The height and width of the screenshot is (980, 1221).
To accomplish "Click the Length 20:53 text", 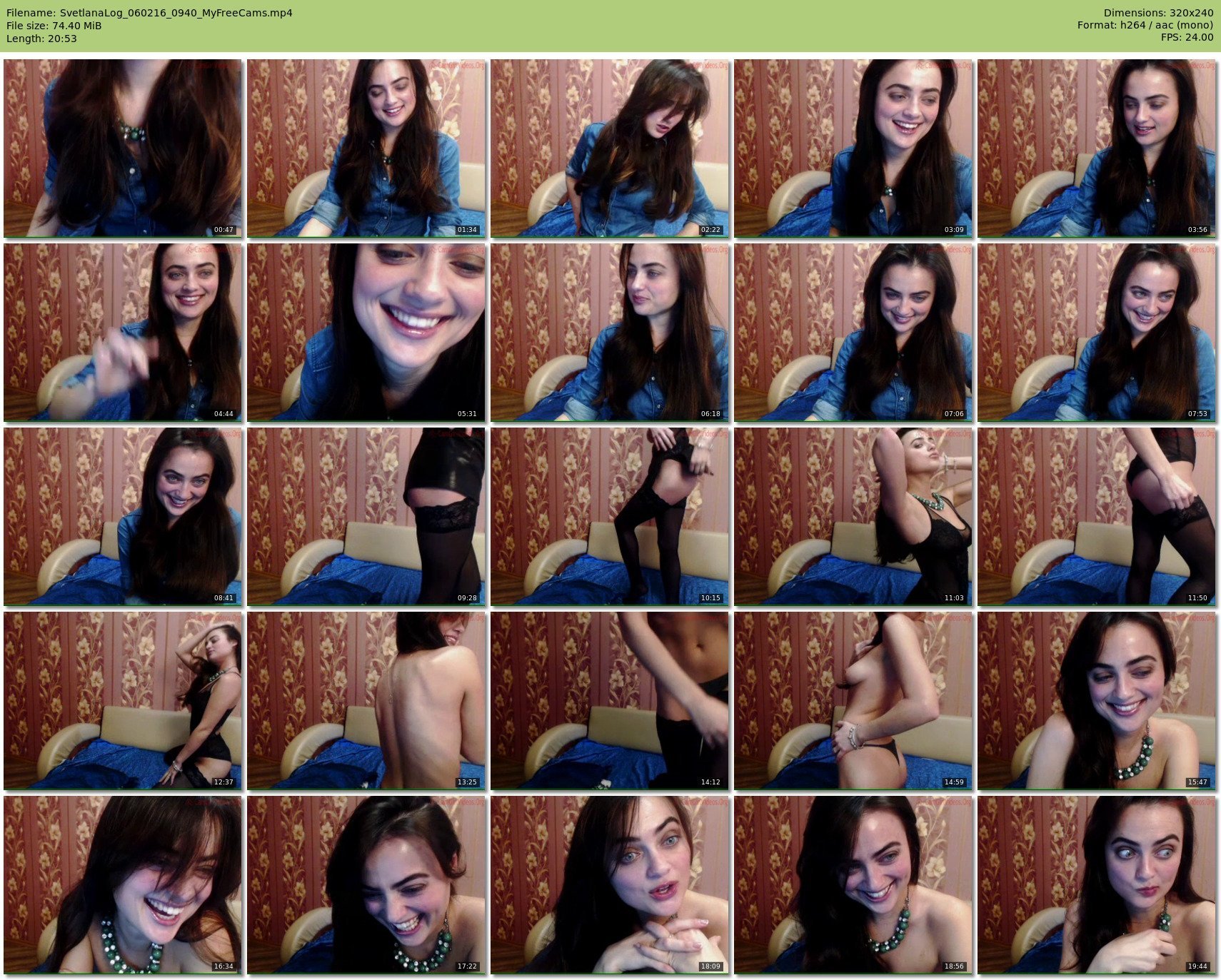I will tap(41, 39).
